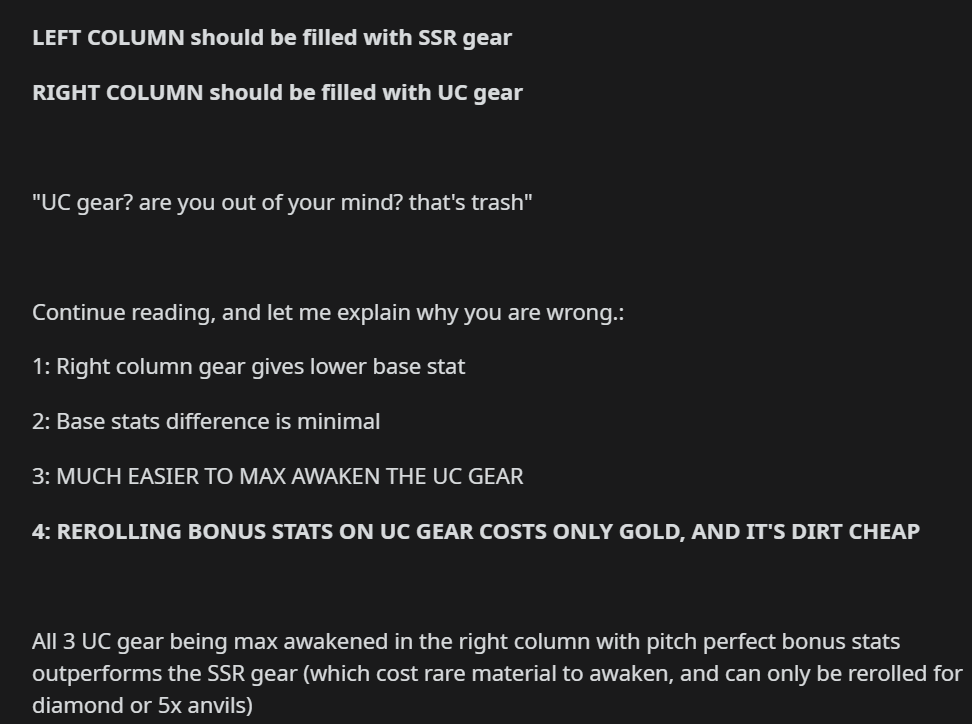
Task: Click the "Continue reading" sentence
Action: point(328,312)
